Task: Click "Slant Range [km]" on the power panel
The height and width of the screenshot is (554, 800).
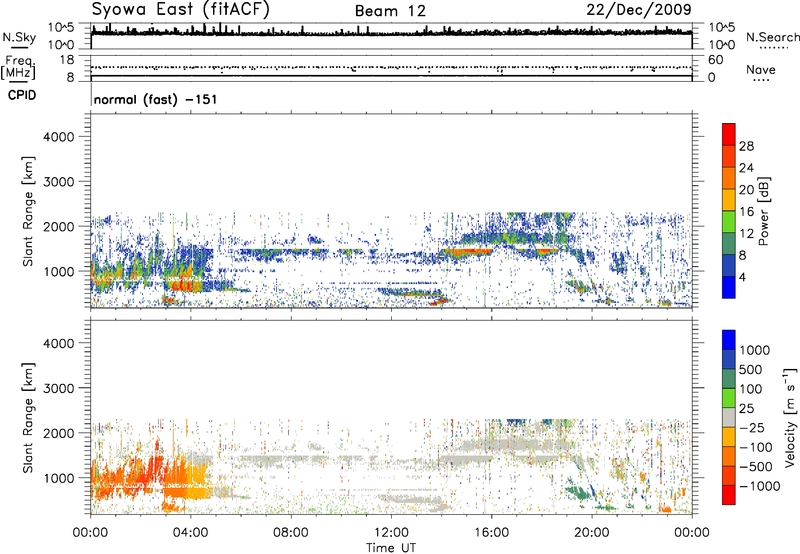Action: (x=28, y=211)
